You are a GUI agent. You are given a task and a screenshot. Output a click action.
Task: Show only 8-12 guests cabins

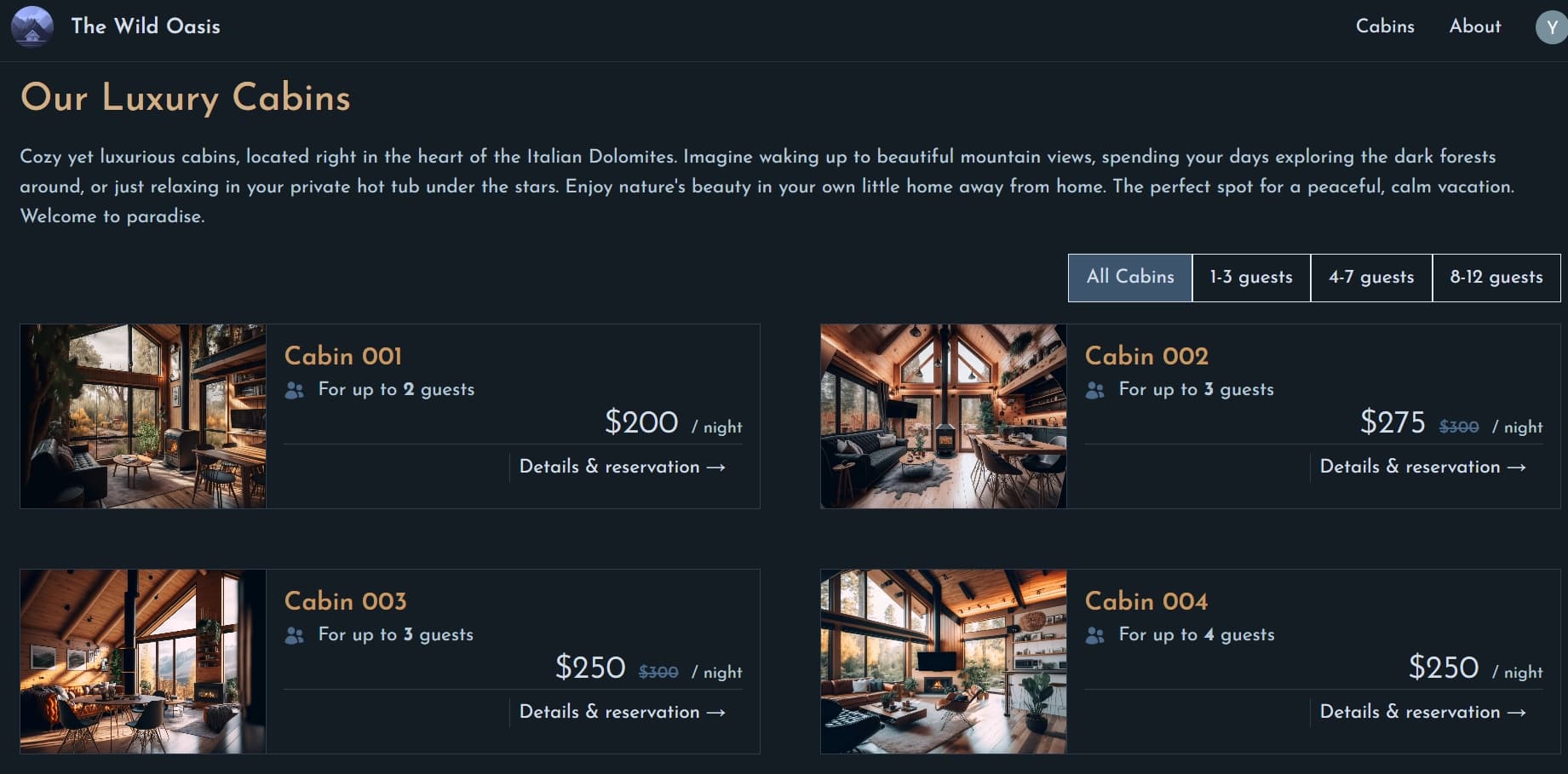(1496, 278)
